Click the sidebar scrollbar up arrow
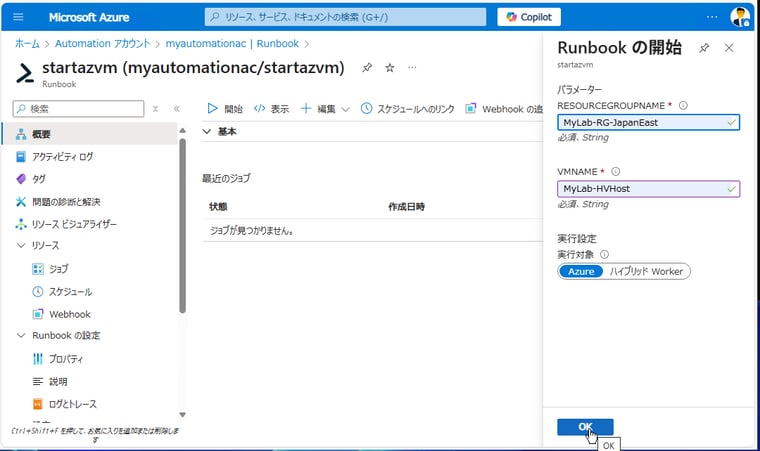760x451 pixels. pos(182,130)
